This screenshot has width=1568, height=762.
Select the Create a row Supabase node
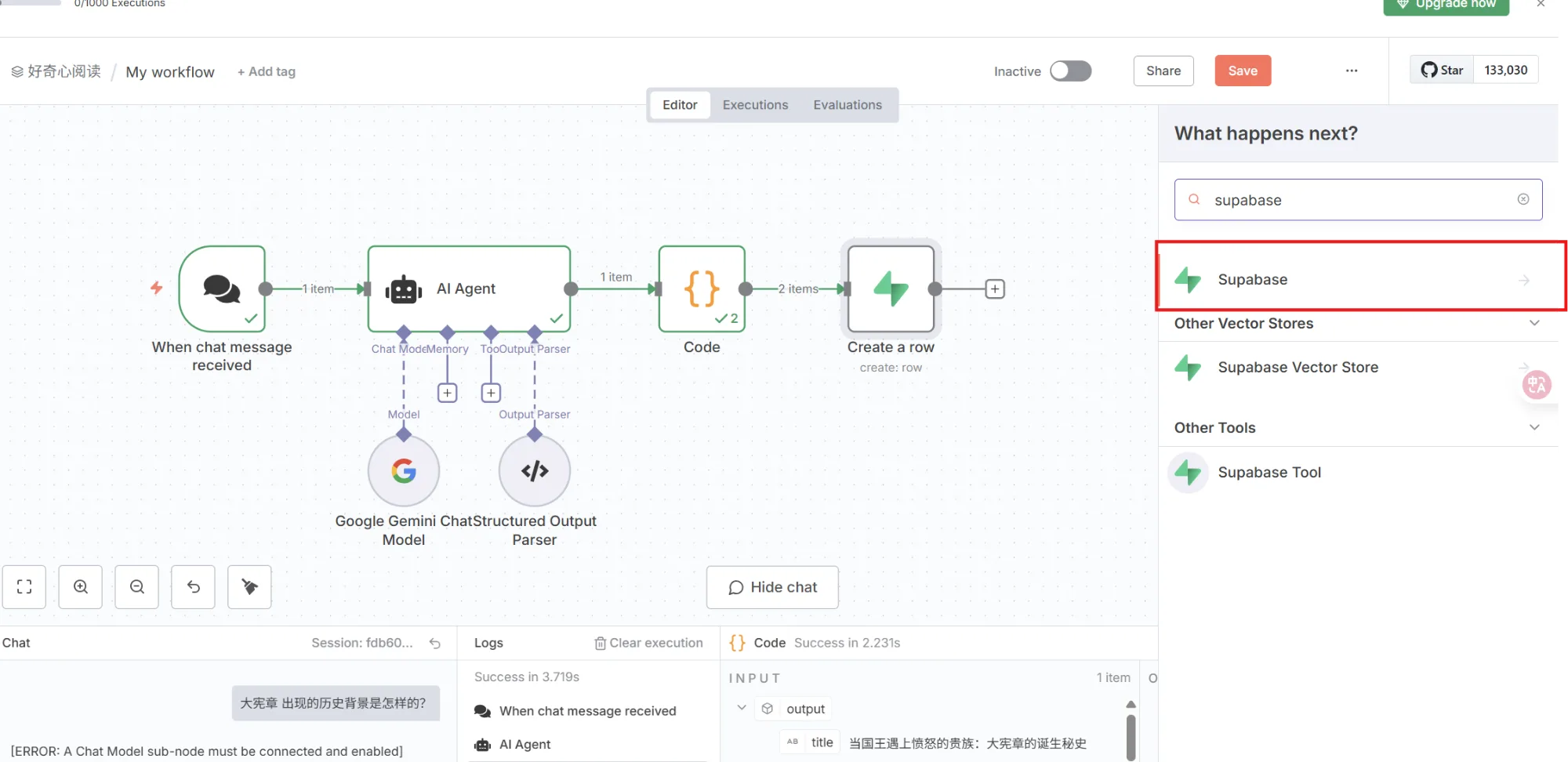point(891,288)
